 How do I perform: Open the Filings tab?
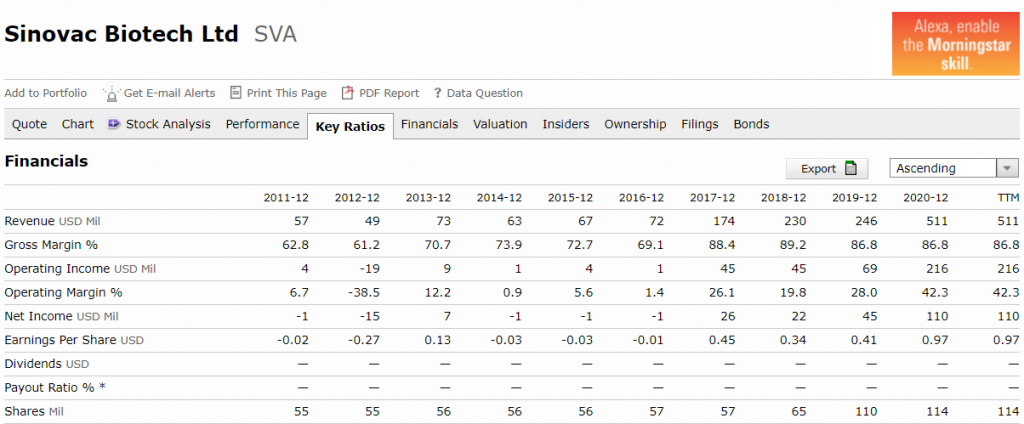tap(699, 124)
